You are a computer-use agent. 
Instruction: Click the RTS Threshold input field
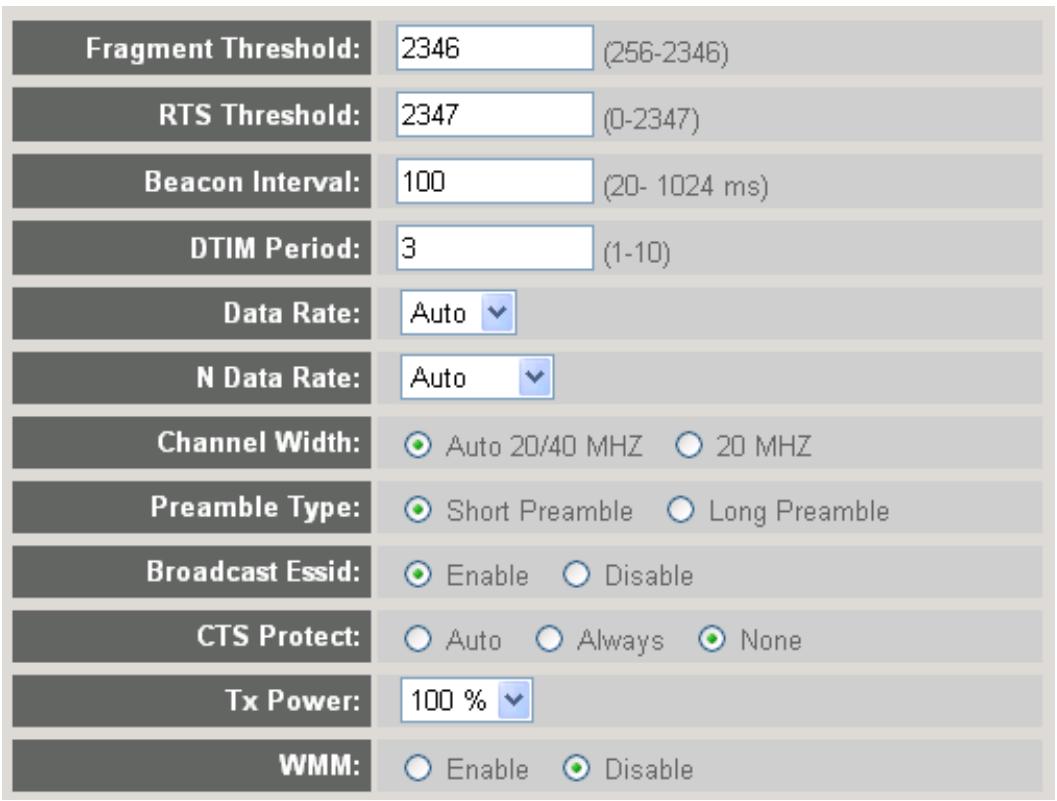(x=495, y=115)
